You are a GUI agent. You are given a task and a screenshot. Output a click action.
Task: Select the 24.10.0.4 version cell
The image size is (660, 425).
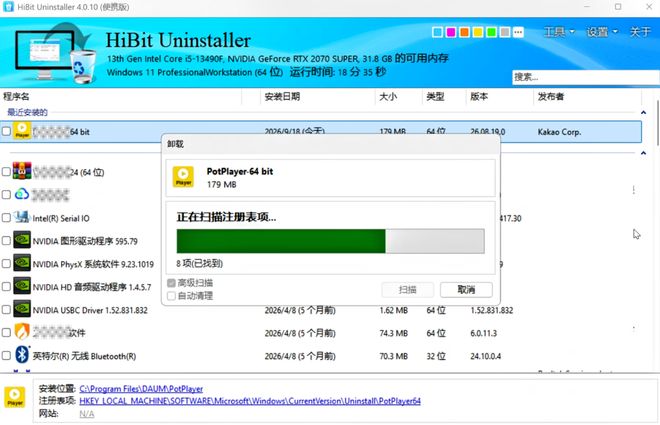tap(486, 356)
